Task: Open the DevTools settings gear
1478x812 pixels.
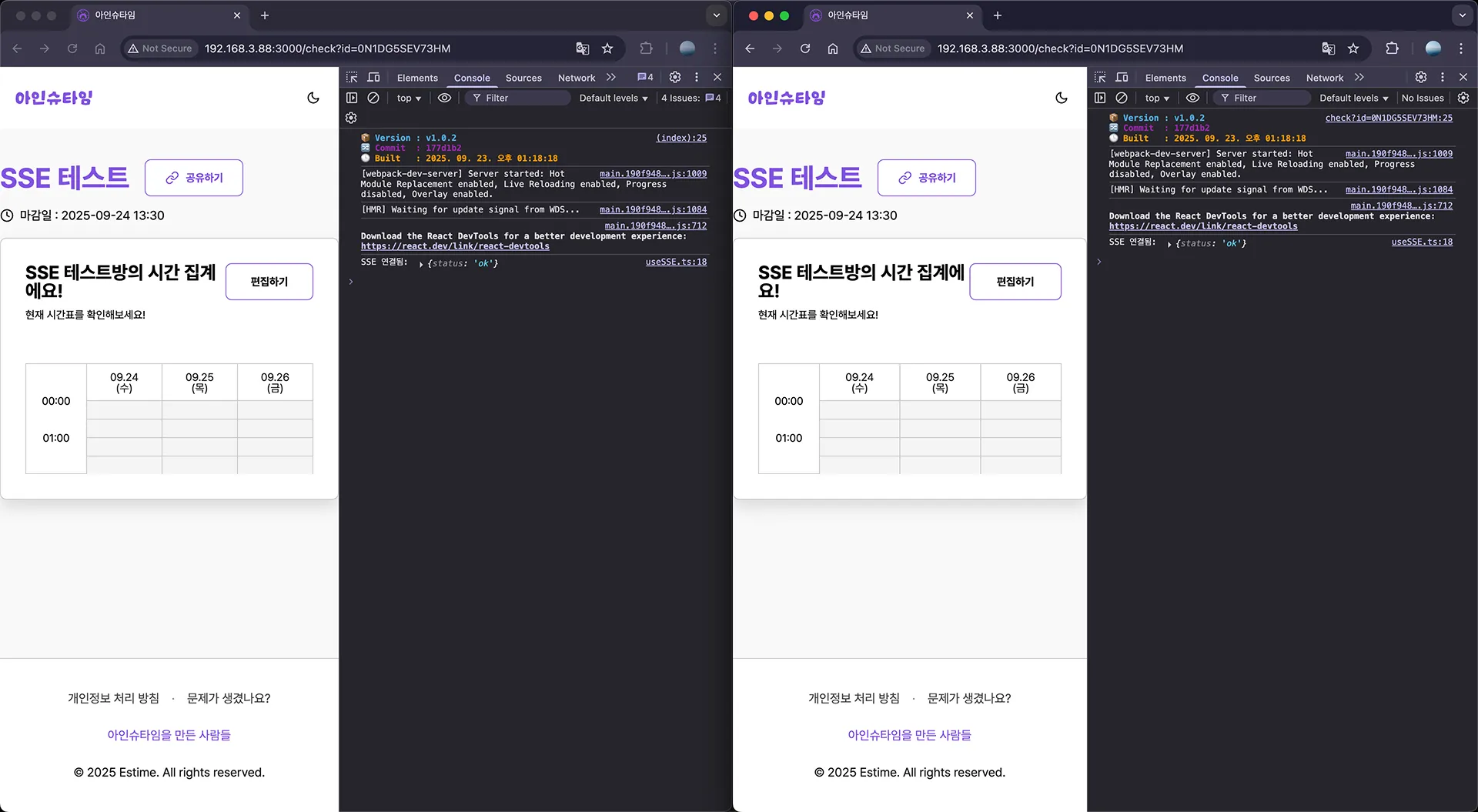Action: point(675,77)
